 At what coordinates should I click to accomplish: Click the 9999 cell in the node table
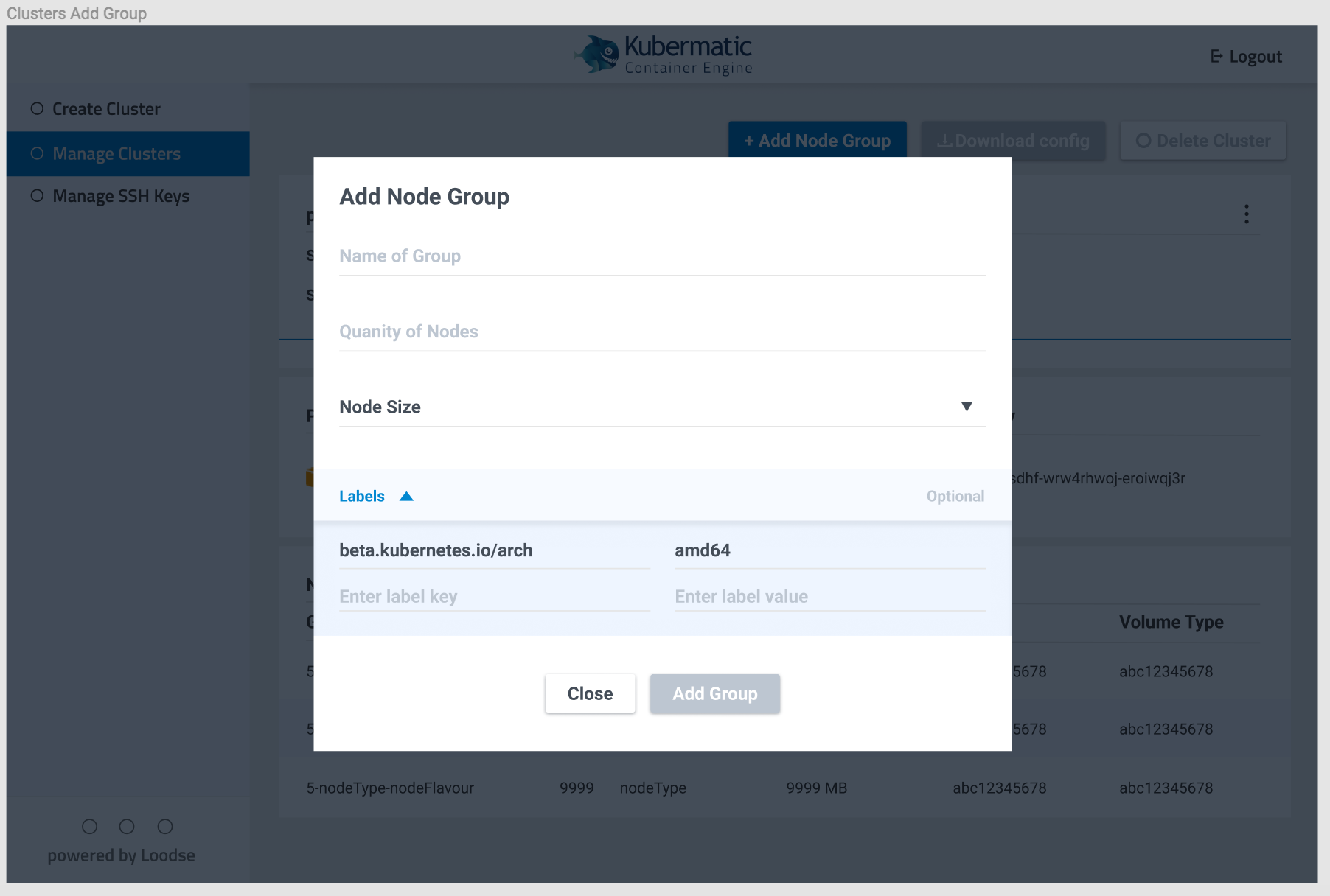(x=577, y=788)
